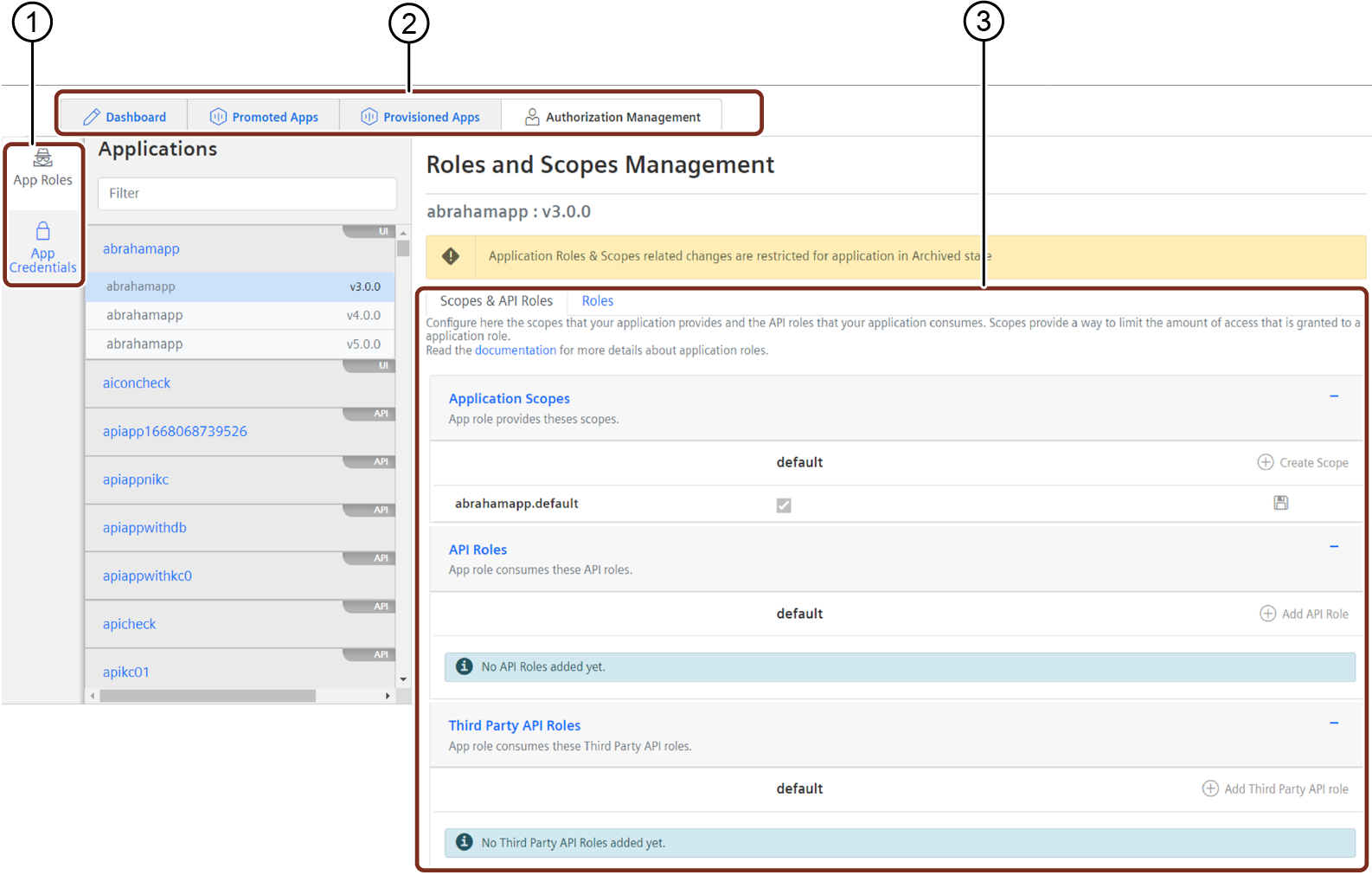The width and height of the screenshot is (1372, 875).
Task: Open the apikc01 application
Action: click(x=240, y=670)
